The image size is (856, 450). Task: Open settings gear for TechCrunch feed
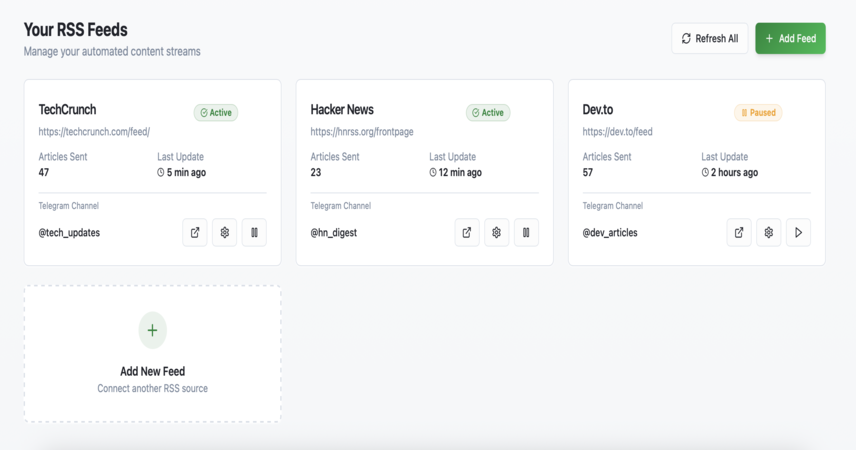(224, 233)
